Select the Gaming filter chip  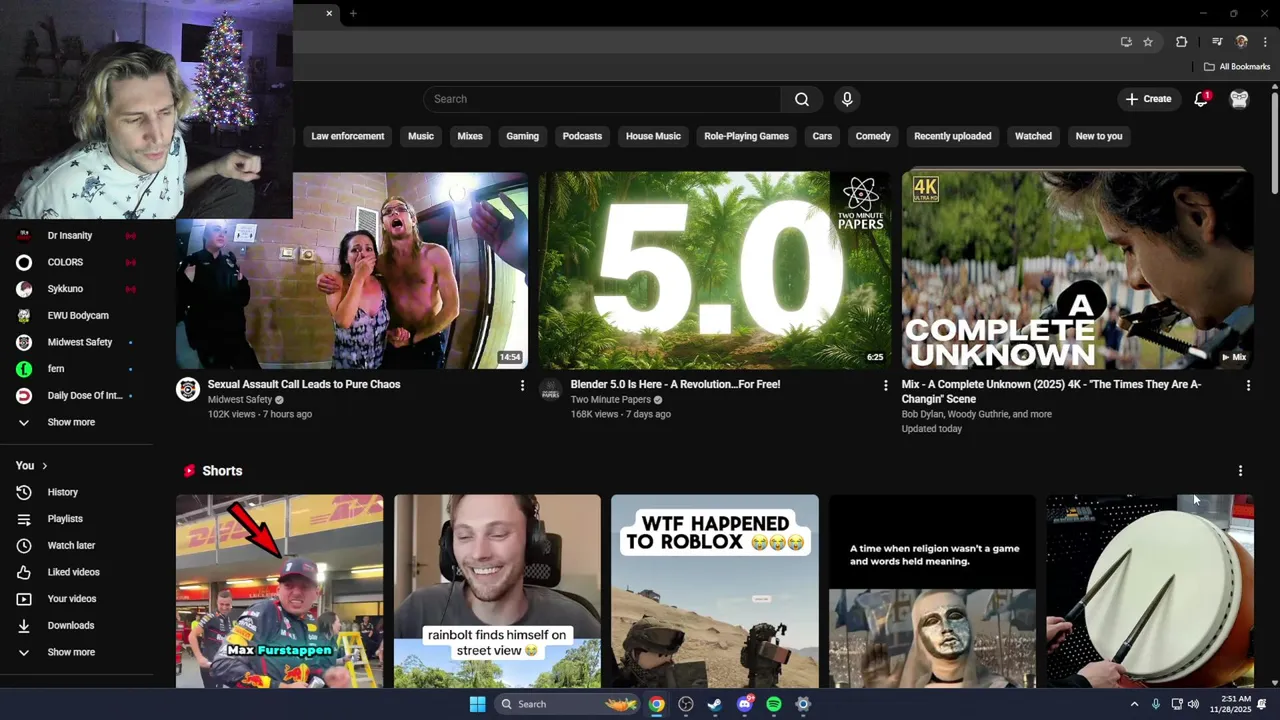(x=522, y=136)
